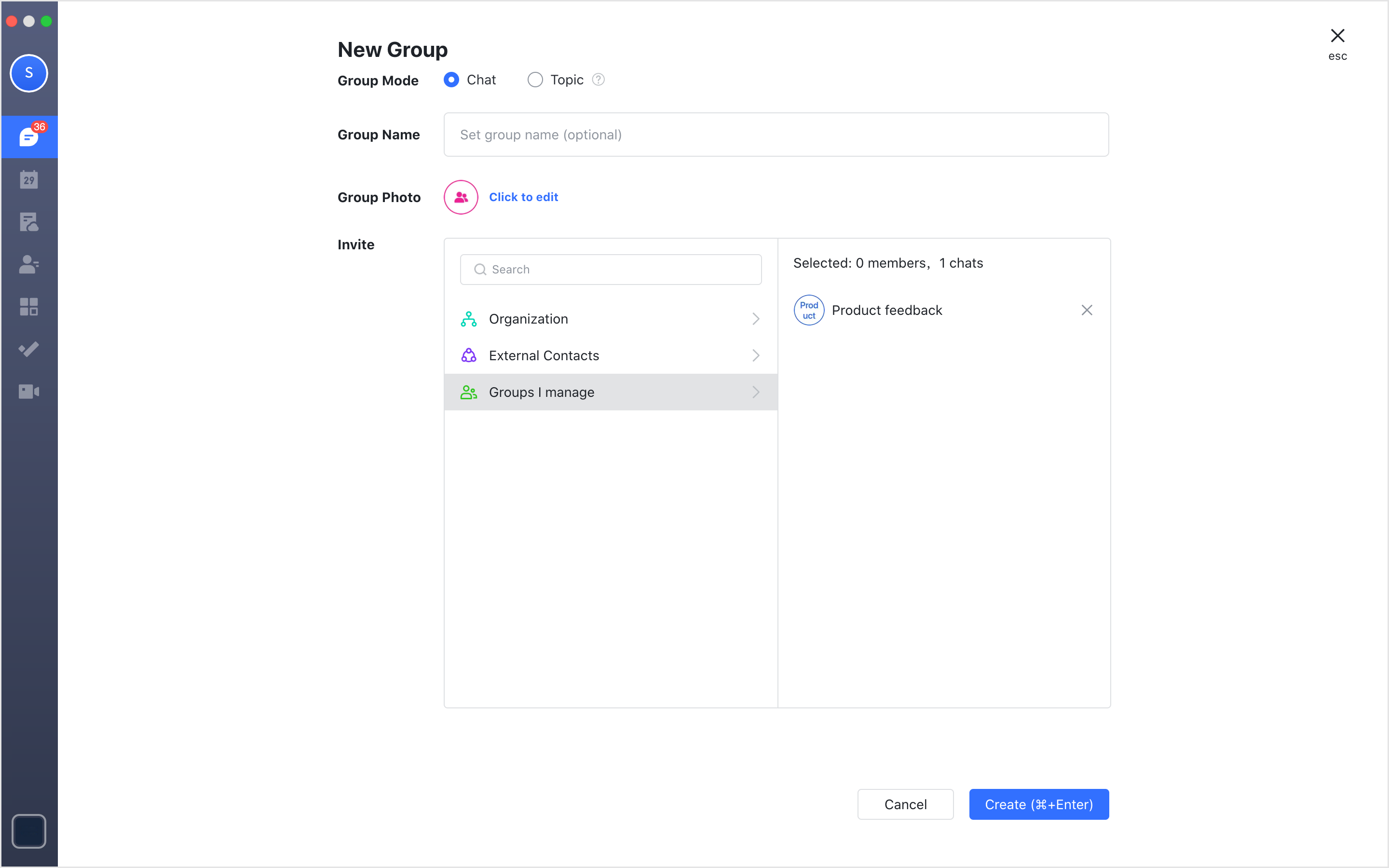Open the Workplace grid icon
Screen dimensions: 1389x868
(x=29, y=307)
